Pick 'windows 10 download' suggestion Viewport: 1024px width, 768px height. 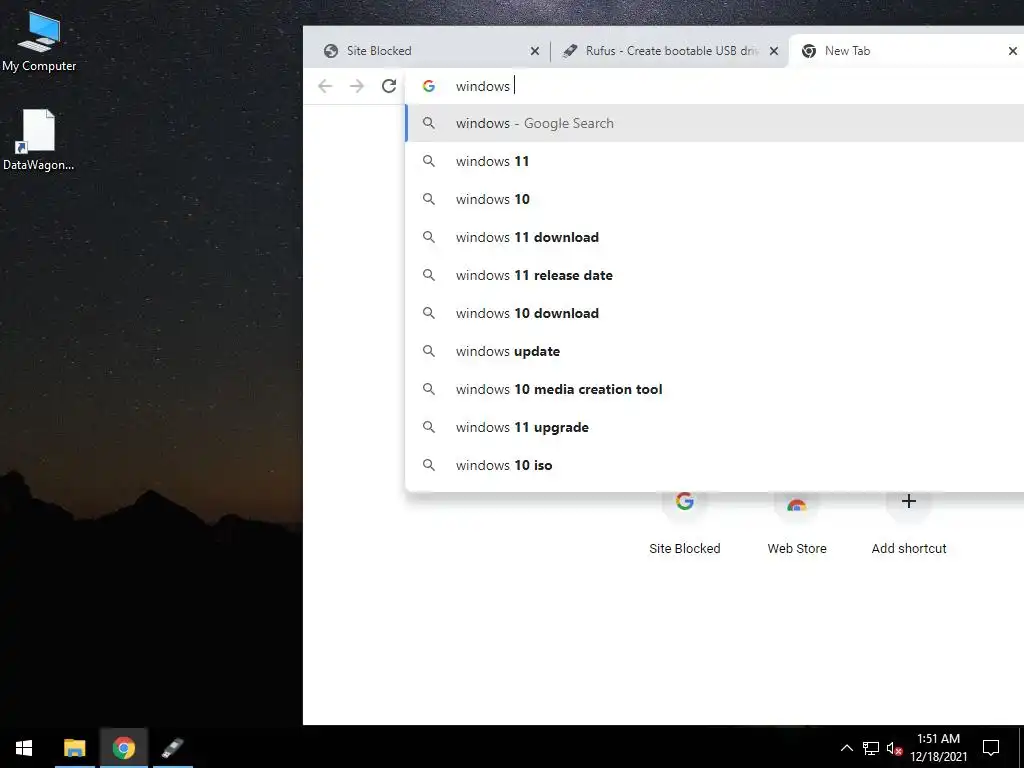pos(714,313)
